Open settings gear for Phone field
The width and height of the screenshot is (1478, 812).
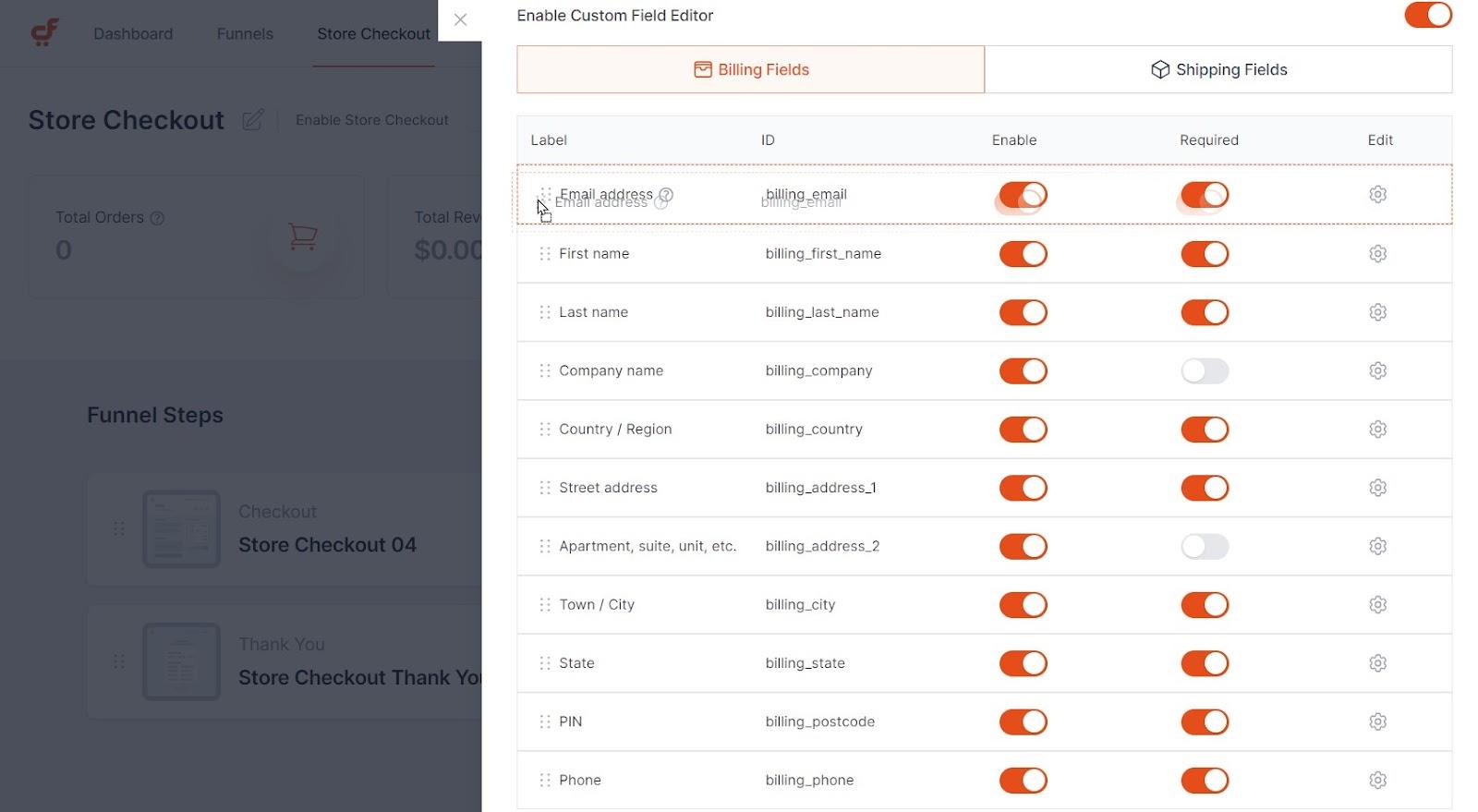click(1377, 780)
